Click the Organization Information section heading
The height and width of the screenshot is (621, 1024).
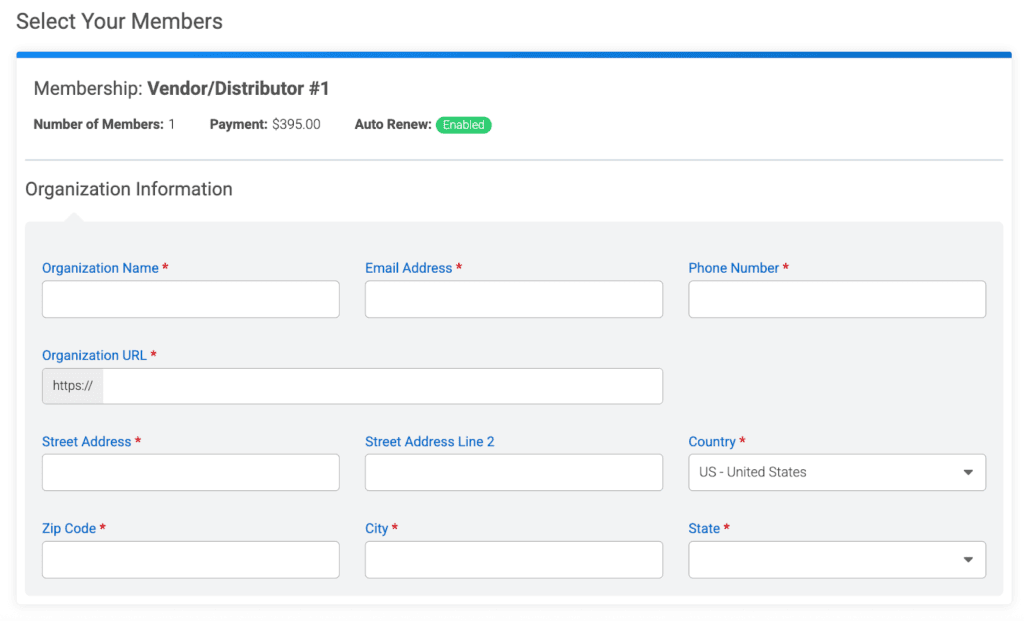coord(128,189)
